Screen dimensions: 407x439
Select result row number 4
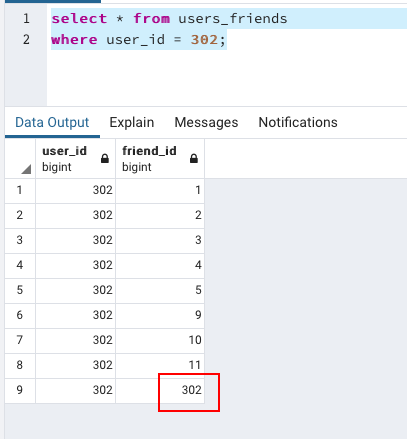tap(20, 265)
